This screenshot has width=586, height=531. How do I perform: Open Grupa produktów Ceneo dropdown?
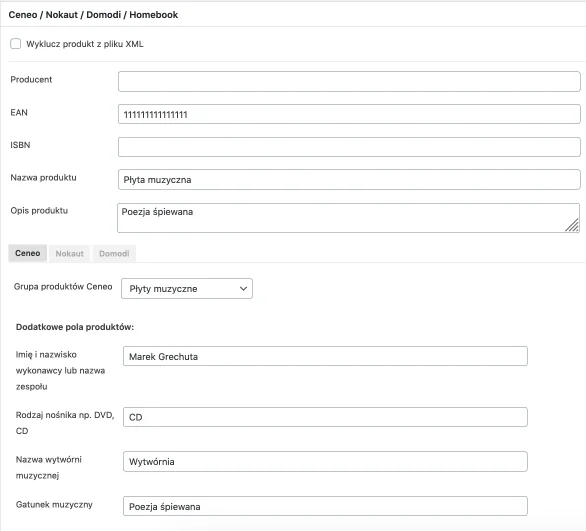click(x=187, y=288)
